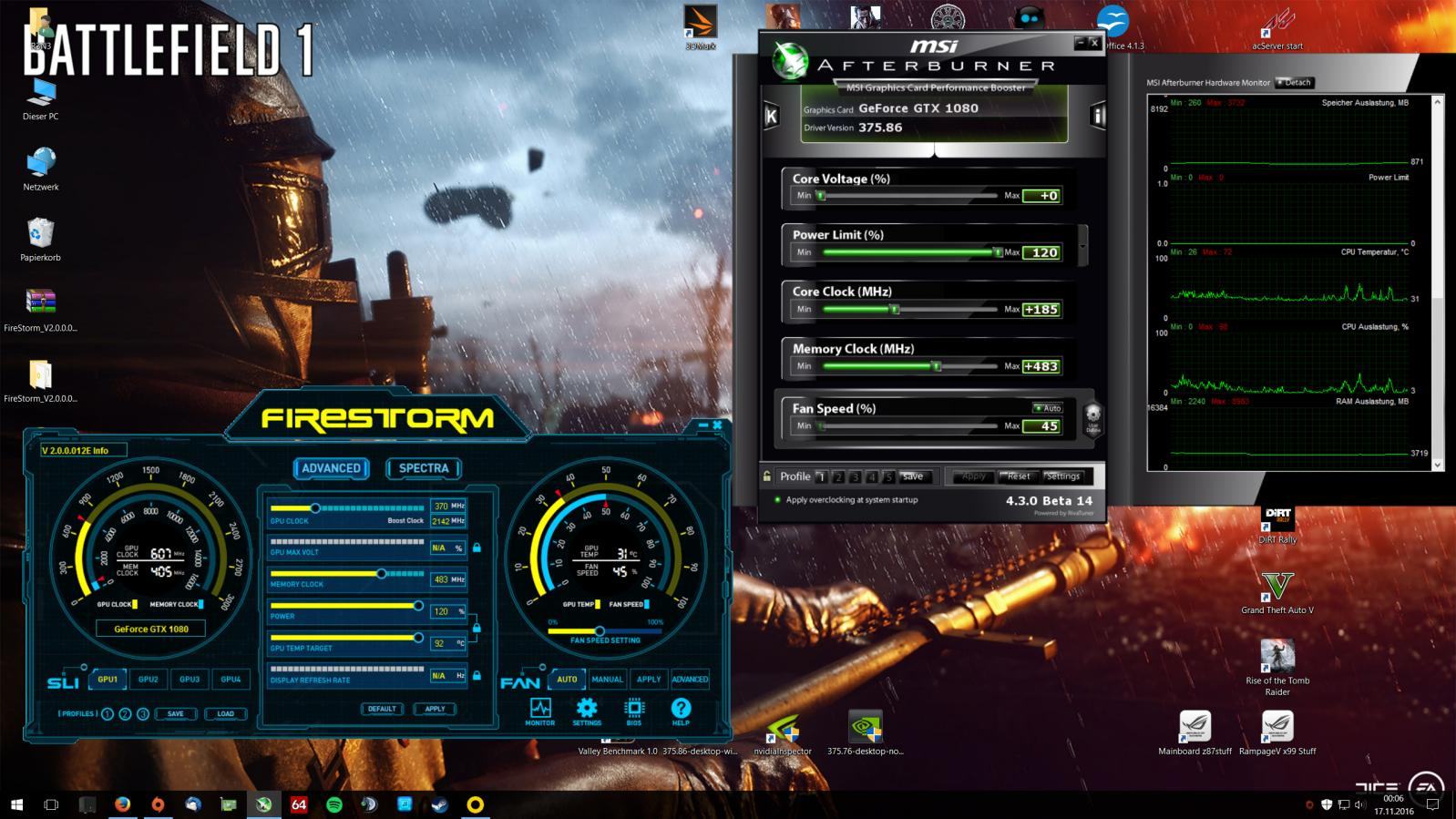Switch FireStorm fan mode to MANUAL

point(608,679)
